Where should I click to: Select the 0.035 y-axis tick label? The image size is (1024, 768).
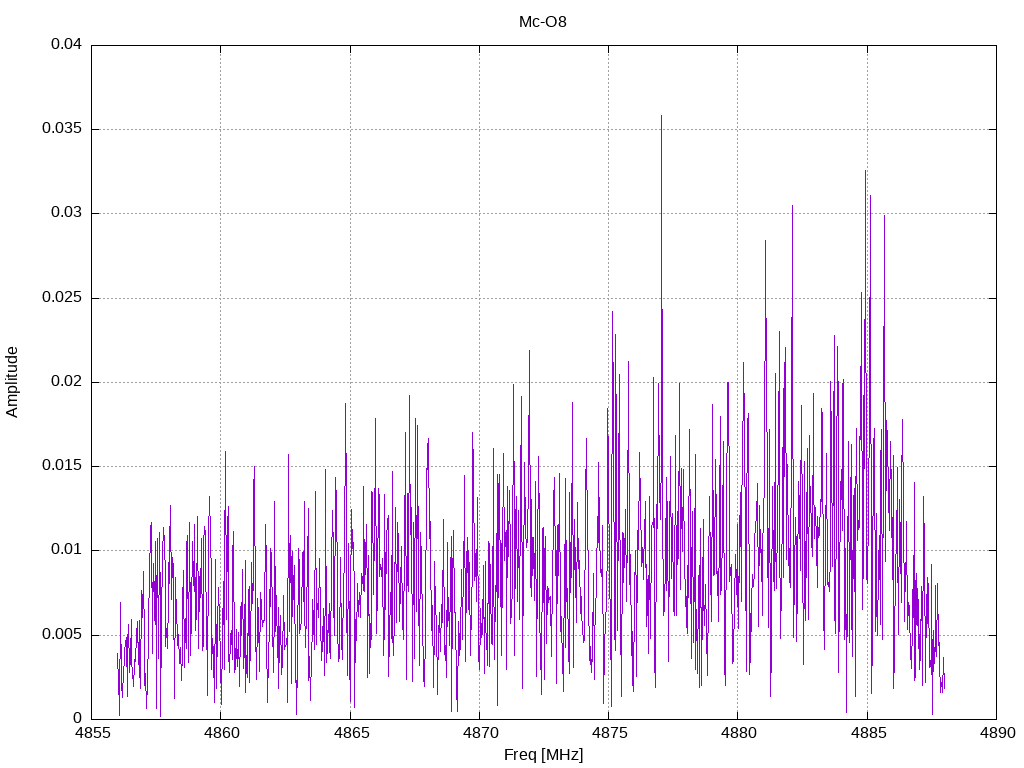pyautogui.click(x=63, y=129)
